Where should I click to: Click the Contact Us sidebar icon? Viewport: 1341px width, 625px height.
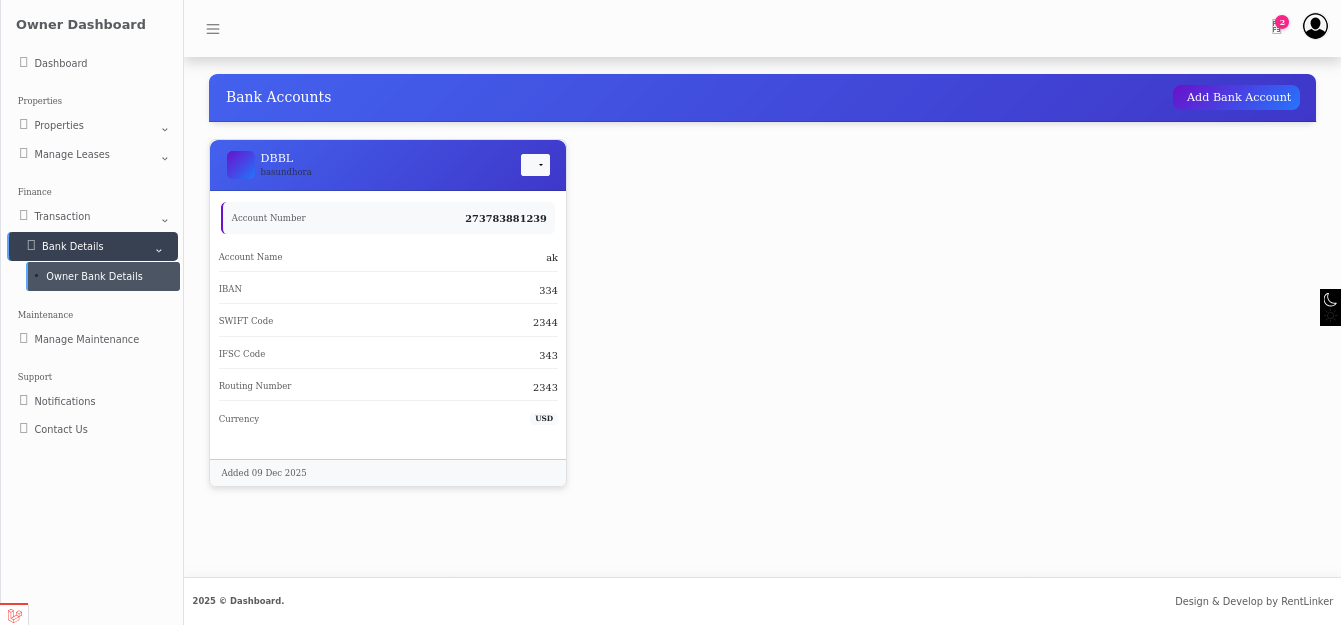[24, 429]
